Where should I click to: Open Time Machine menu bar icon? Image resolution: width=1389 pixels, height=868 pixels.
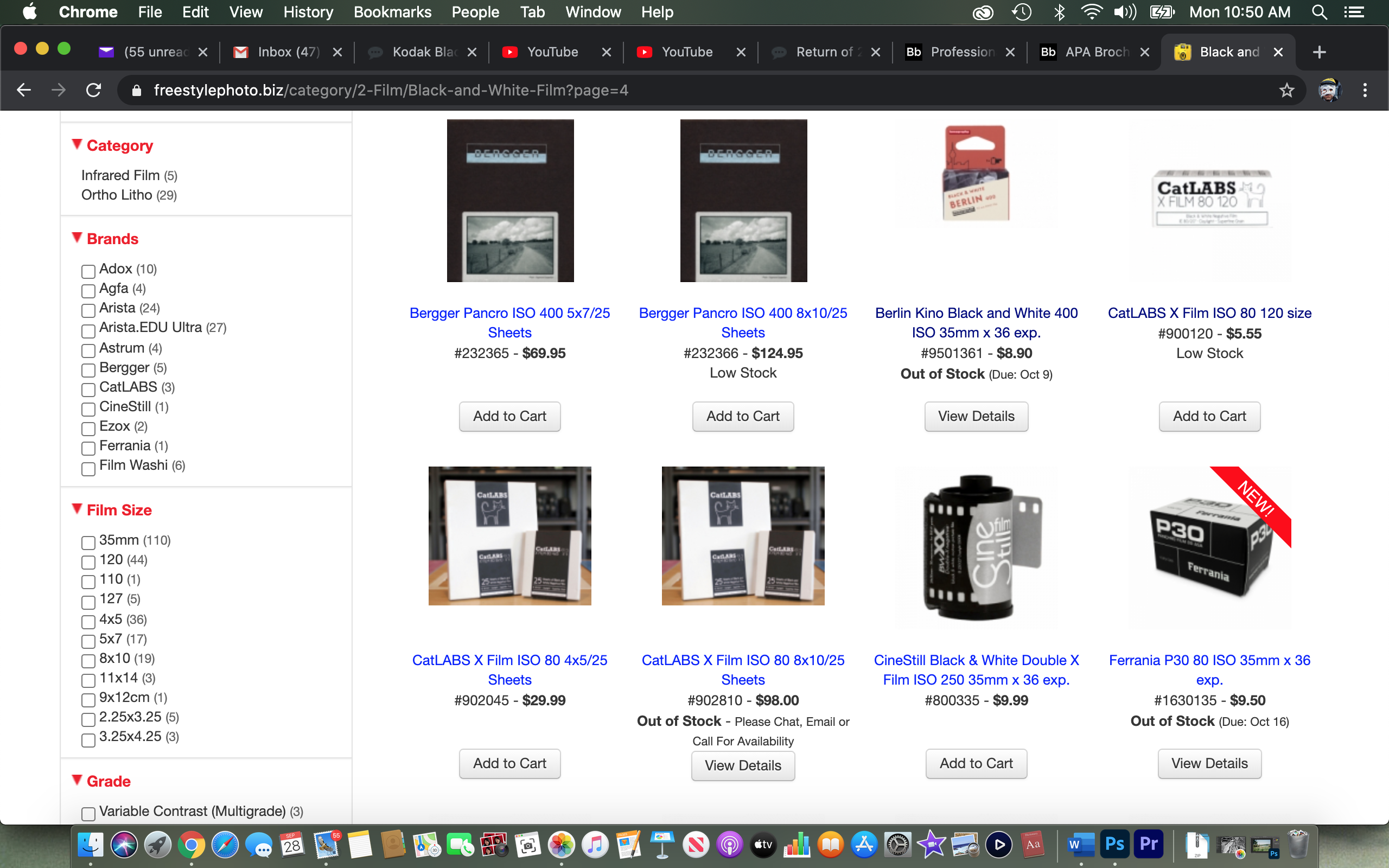coord(1022,12)
